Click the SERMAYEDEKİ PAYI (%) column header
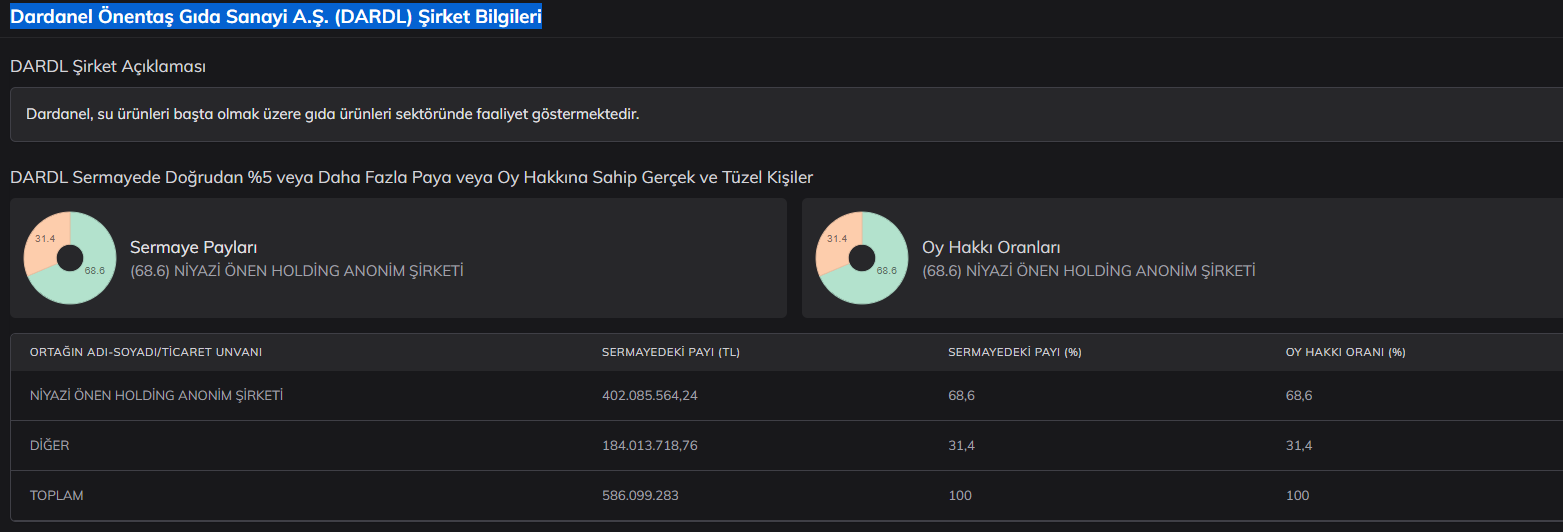This screenshot has width=1563, height=532. (x=1015, y=353)
